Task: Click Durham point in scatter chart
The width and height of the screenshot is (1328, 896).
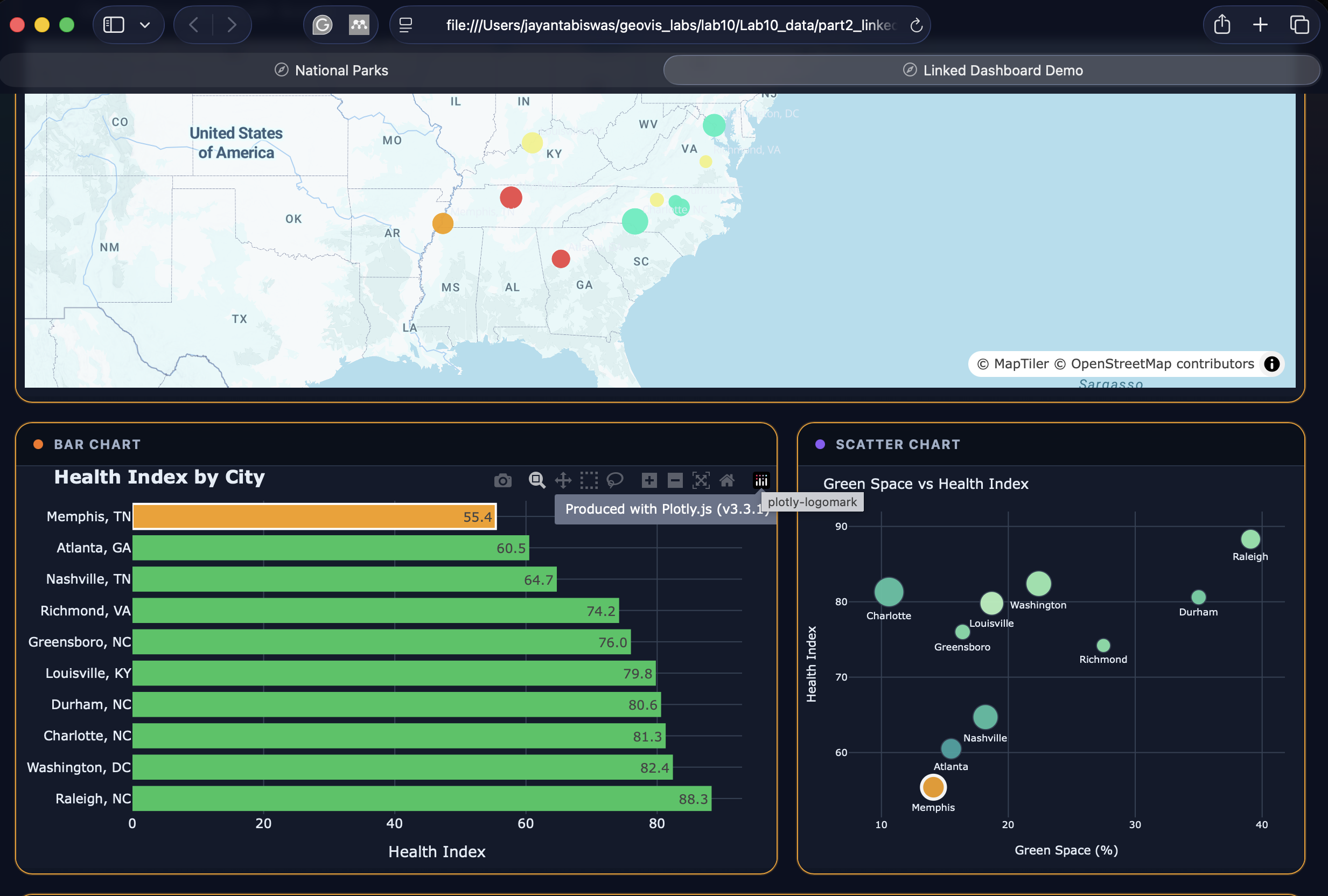Action: click(x=1198, y=597)
